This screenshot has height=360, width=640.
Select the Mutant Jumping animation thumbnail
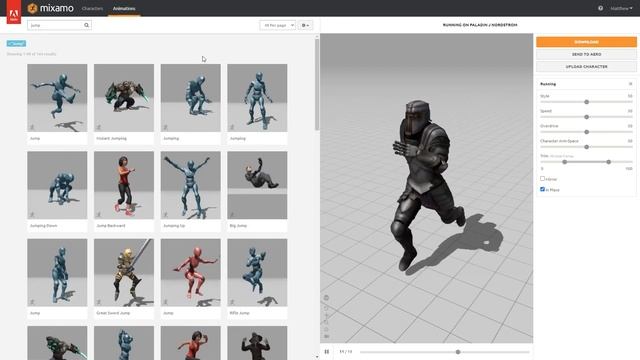pos(124,98)
